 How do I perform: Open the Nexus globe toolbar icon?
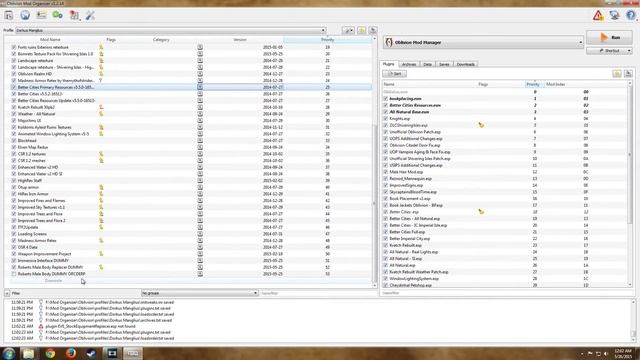[25, 16]
